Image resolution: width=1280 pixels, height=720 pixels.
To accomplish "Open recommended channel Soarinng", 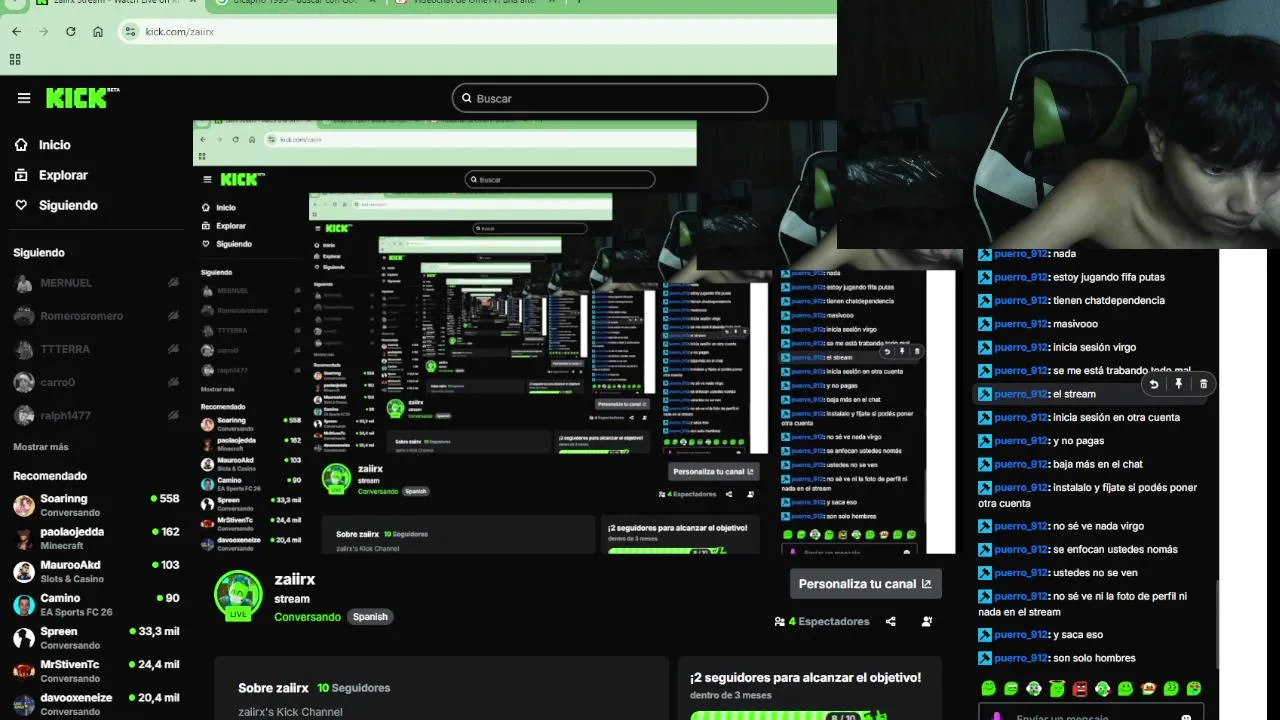I will [x=96, y=505].
